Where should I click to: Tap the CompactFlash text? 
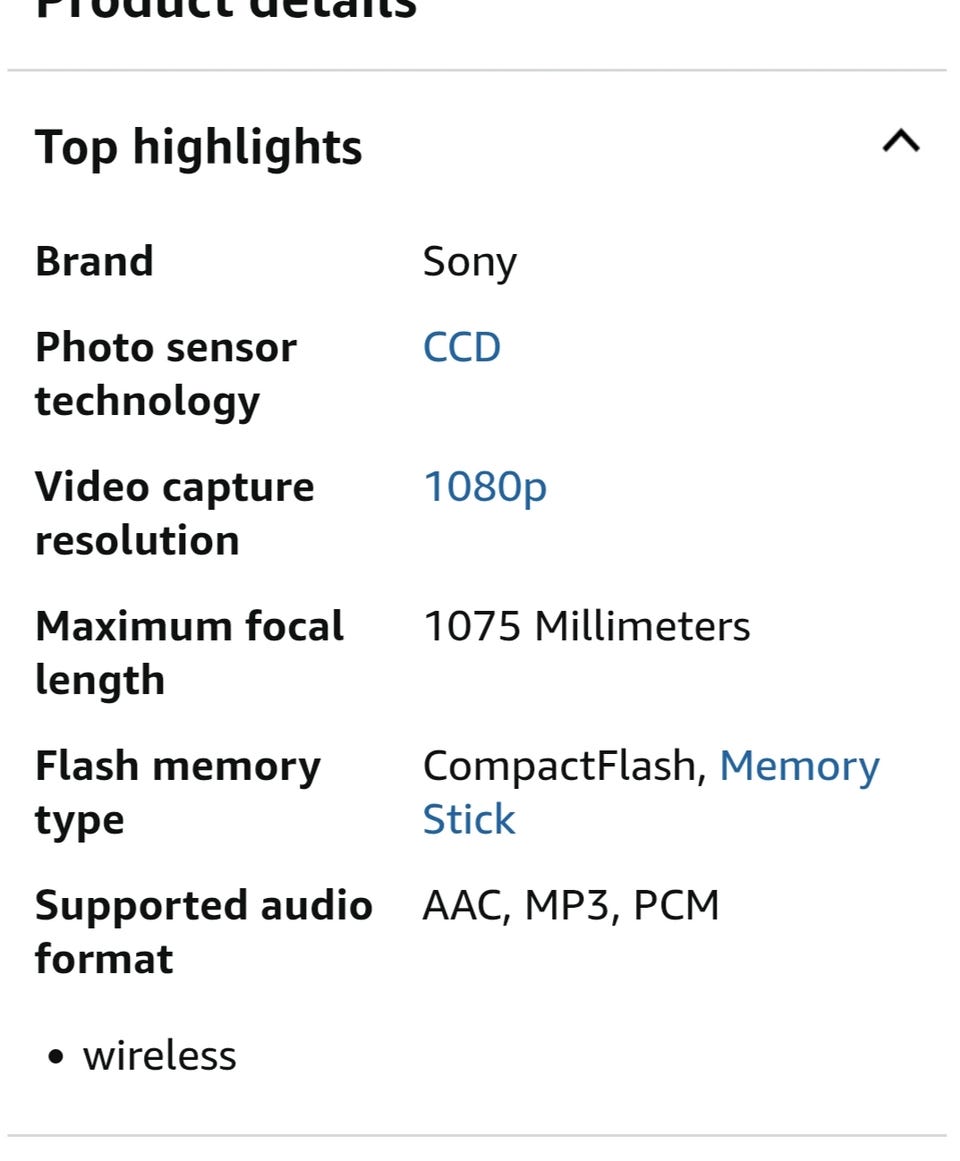pyautogui.click(x=558, y=766)
